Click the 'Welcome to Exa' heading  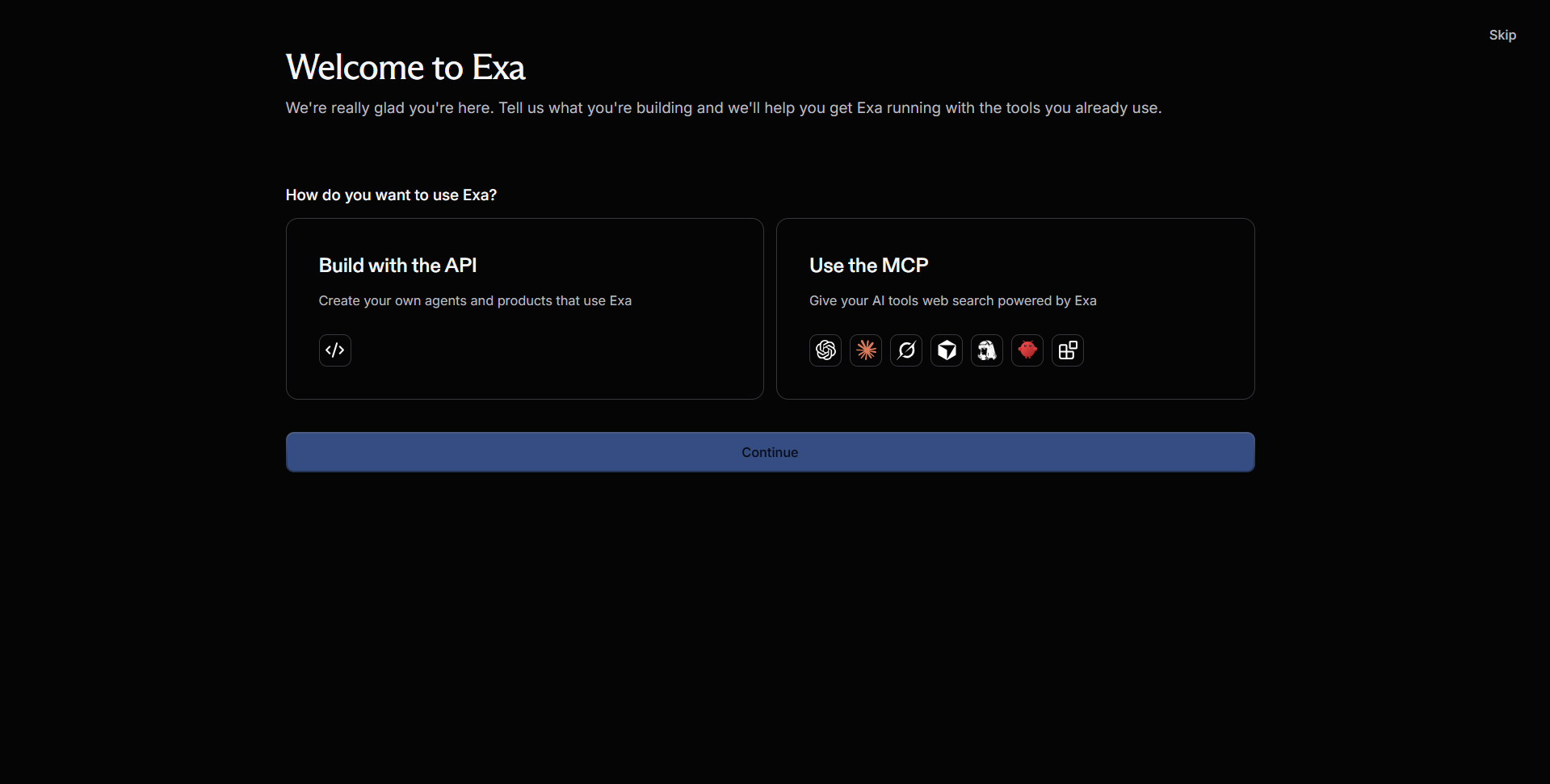[405, 67]
